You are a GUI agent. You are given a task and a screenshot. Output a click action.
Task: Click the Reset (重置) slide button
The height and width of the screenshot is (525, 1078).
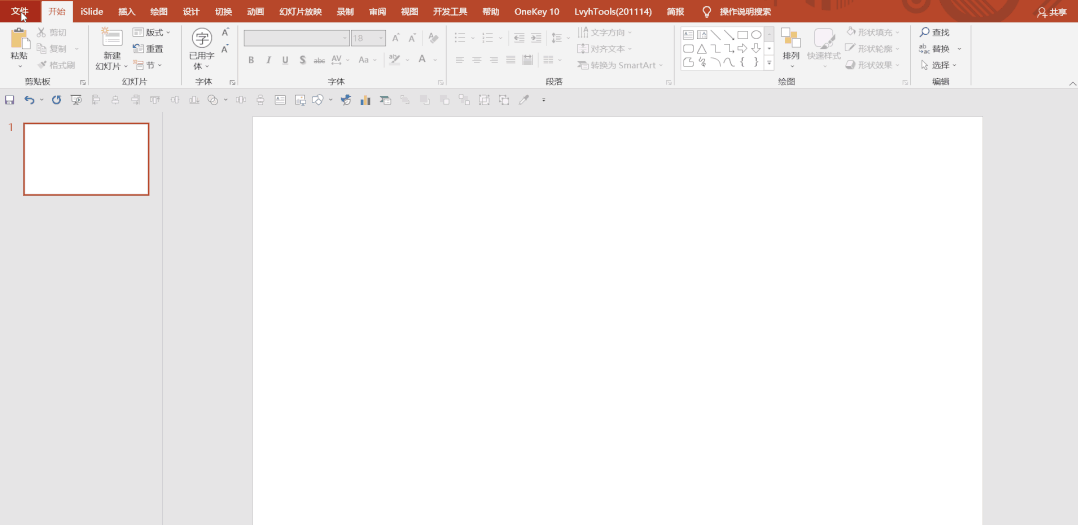click(x=148, y=49)
